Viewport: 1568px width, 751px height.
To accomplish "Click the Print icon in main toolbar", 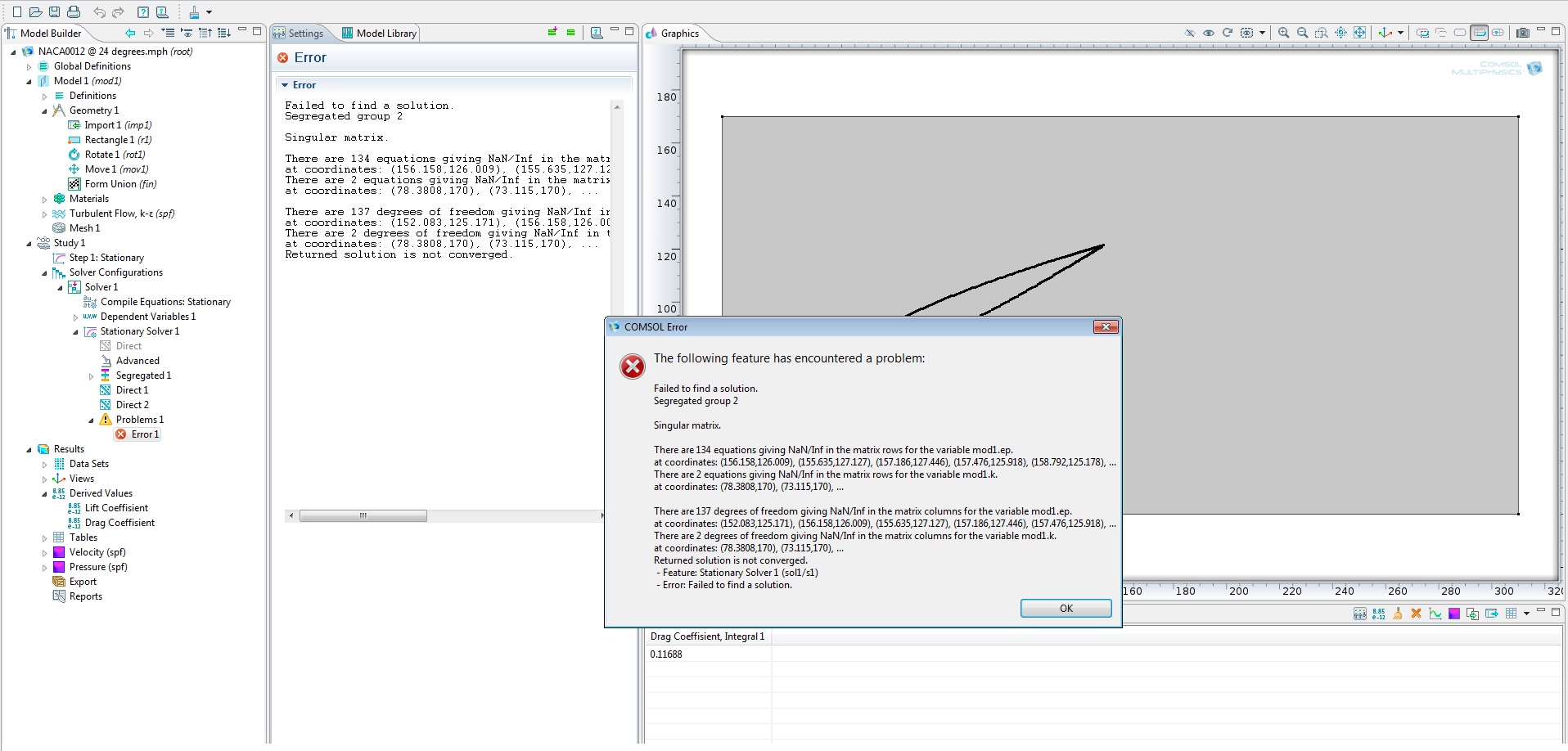I will [x=74, y=11].
